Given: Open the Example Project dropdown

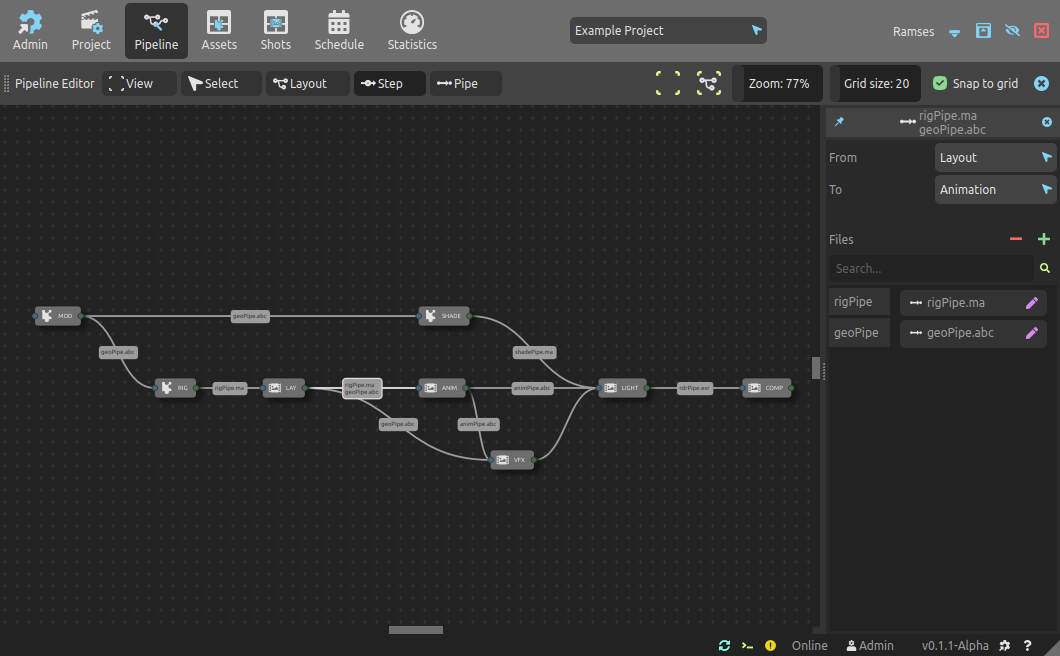Looking at the screenshot, I should pyautogui.click(x=668, y=31).
